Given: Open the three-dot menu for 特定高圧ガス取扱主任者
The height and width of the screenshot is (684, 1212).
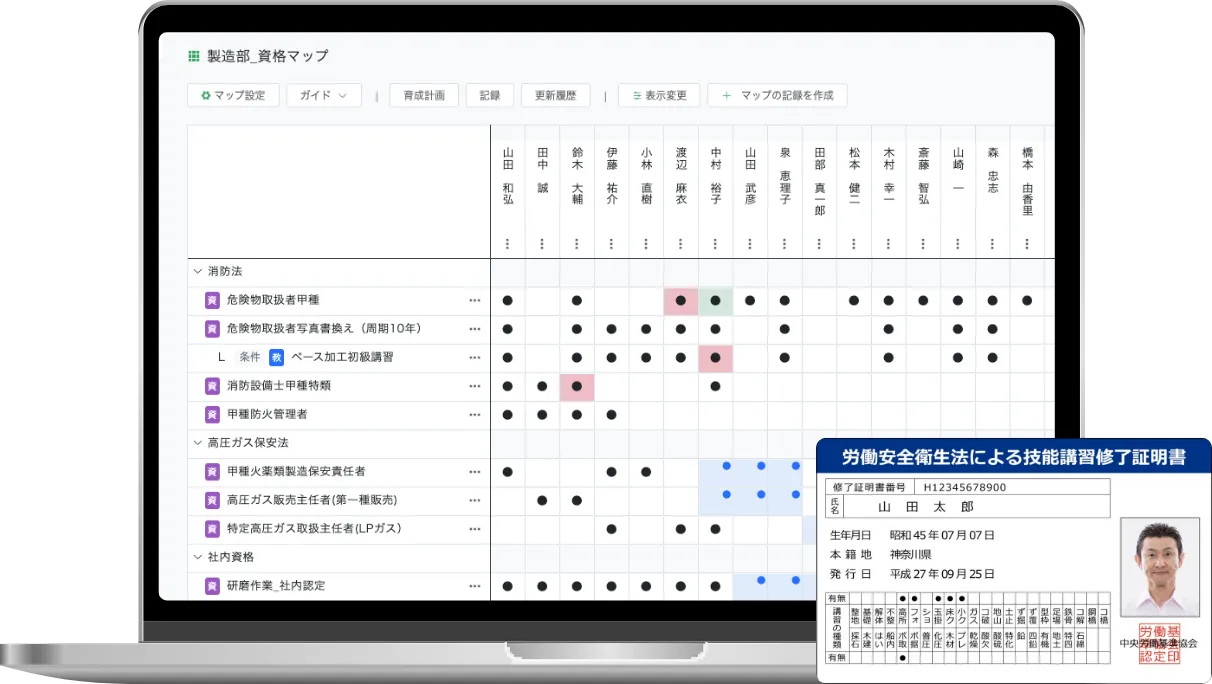Looking at the screenshot, I should [x=475, y=528].
